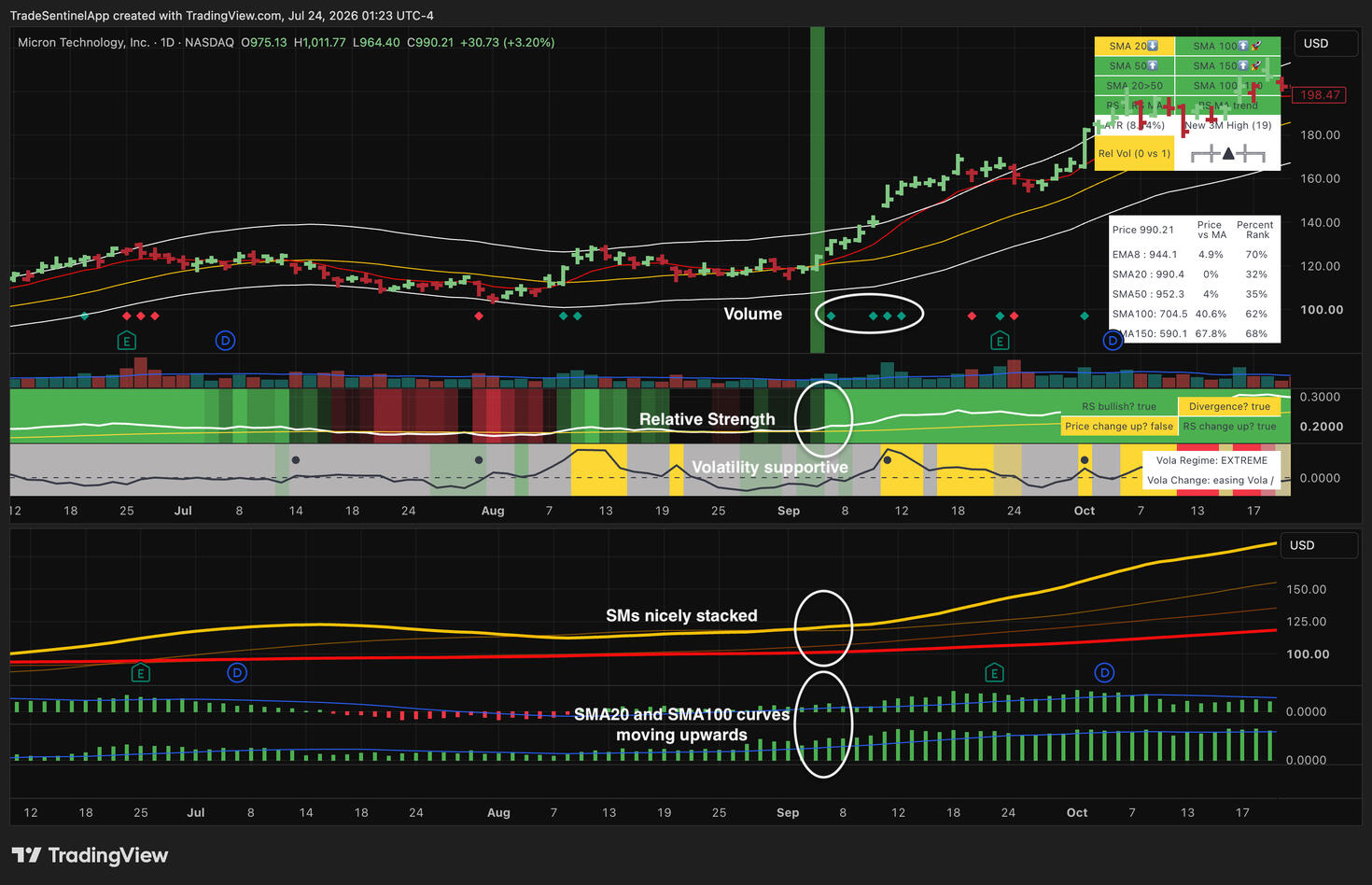
Task: Click the C990.21 close value in the legend
Action: click(430, 42)
